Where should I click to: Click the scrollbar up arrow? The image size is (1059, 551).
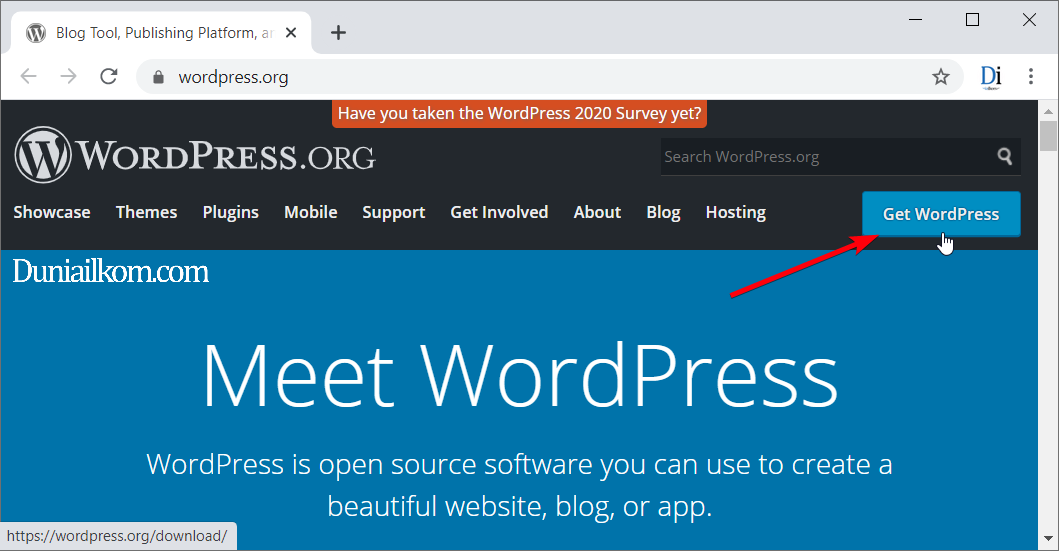pos(1048,111)
